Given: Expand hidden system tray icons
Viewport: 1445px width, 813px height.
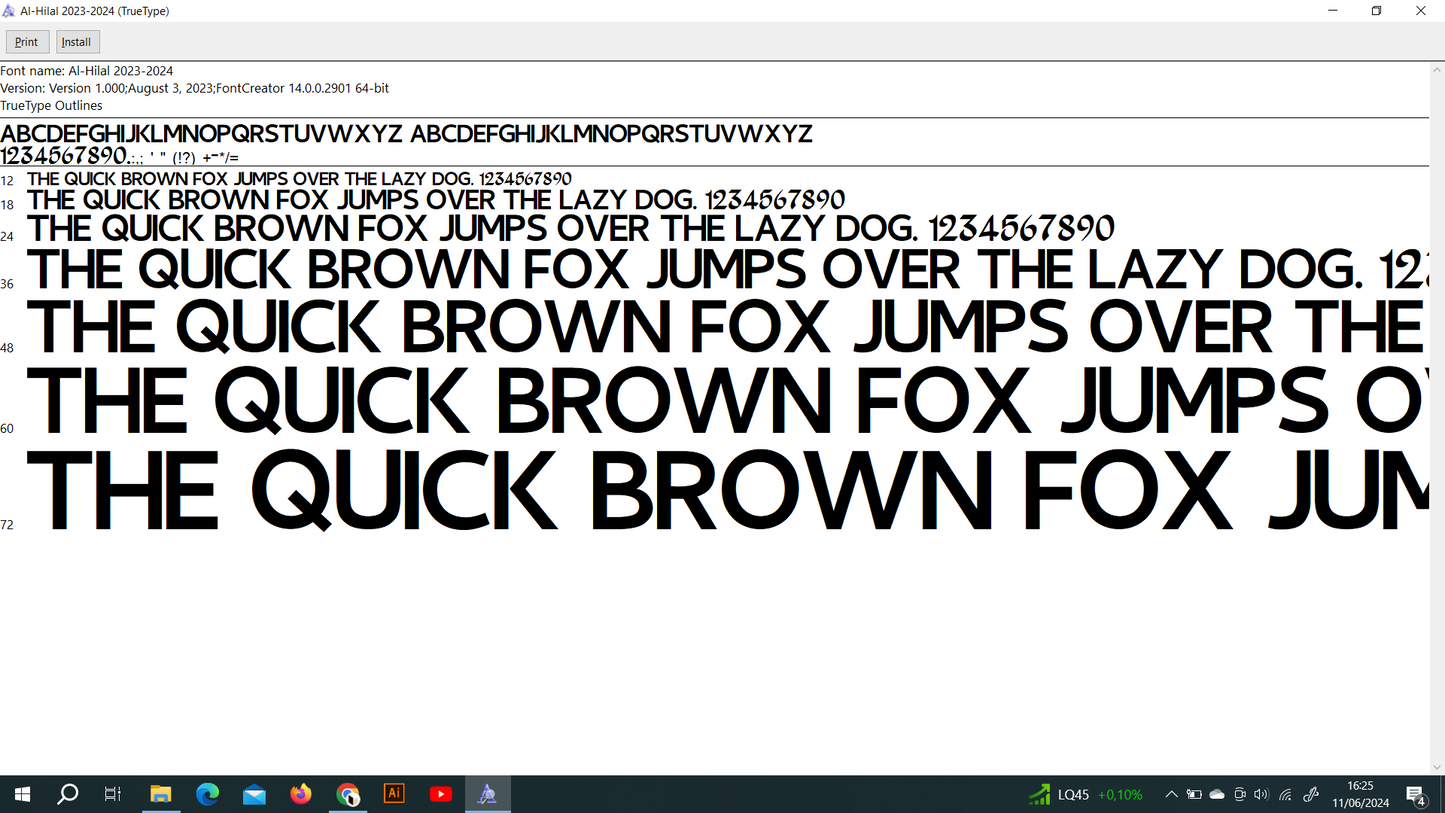Looking at the screenshot, I should click(1171, 794).
